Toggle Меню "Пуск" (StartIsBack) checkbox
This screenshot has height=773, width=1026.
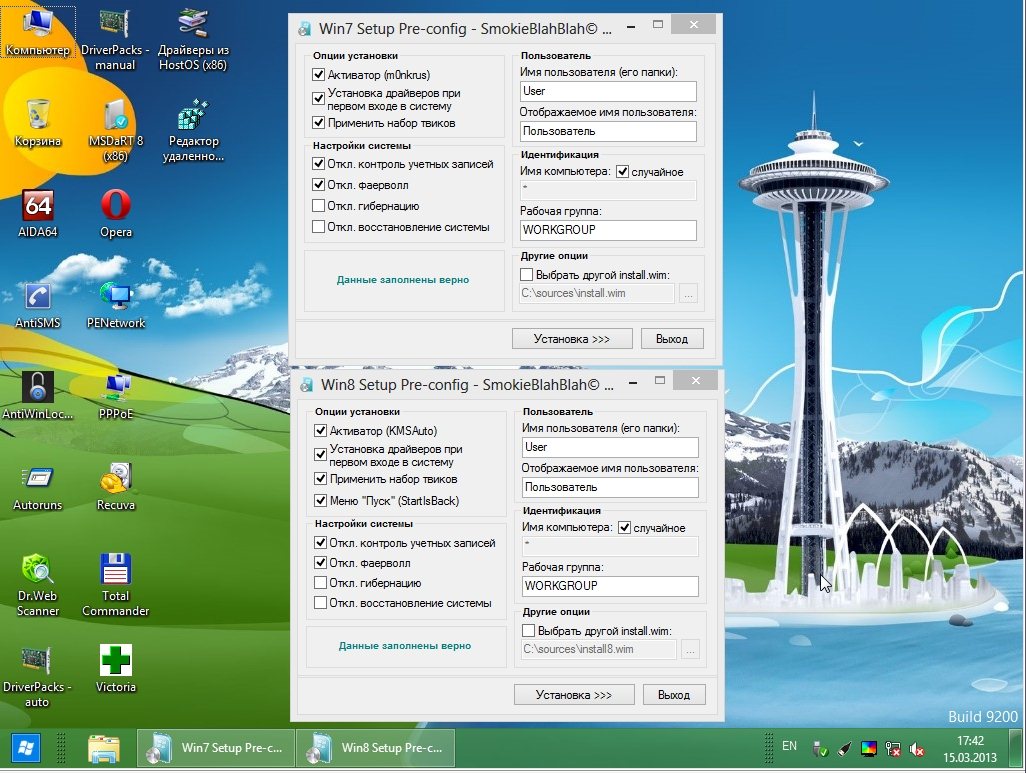pos(321,500)
